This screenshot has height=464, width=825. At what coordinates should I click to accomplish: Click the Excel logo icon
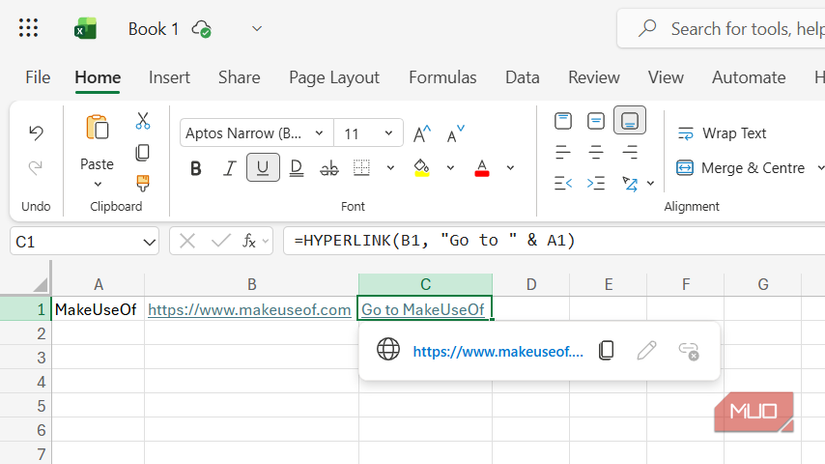[x=85, y=28]
